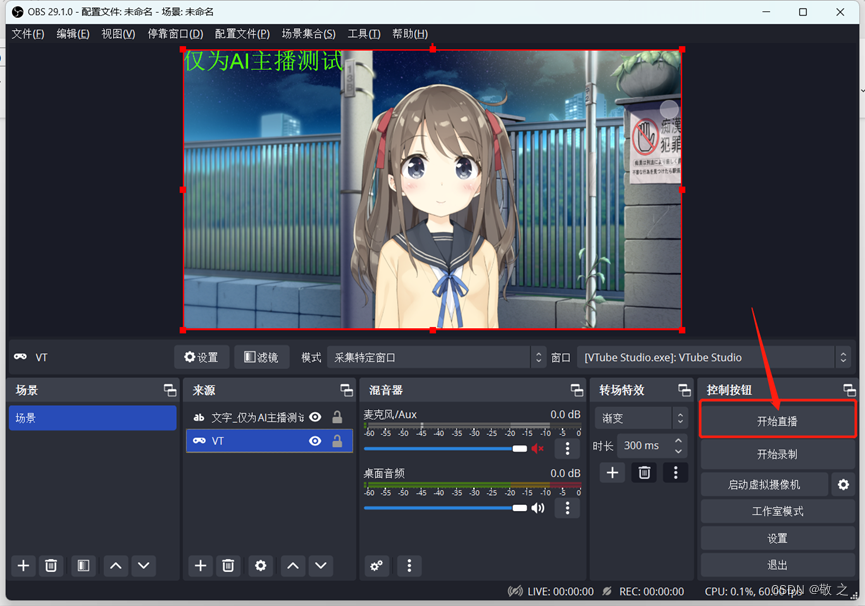The image size is (865, 606).
Task: Toggle lock on 文字_仅为AI主播测试 source
Action: point(337,417)
